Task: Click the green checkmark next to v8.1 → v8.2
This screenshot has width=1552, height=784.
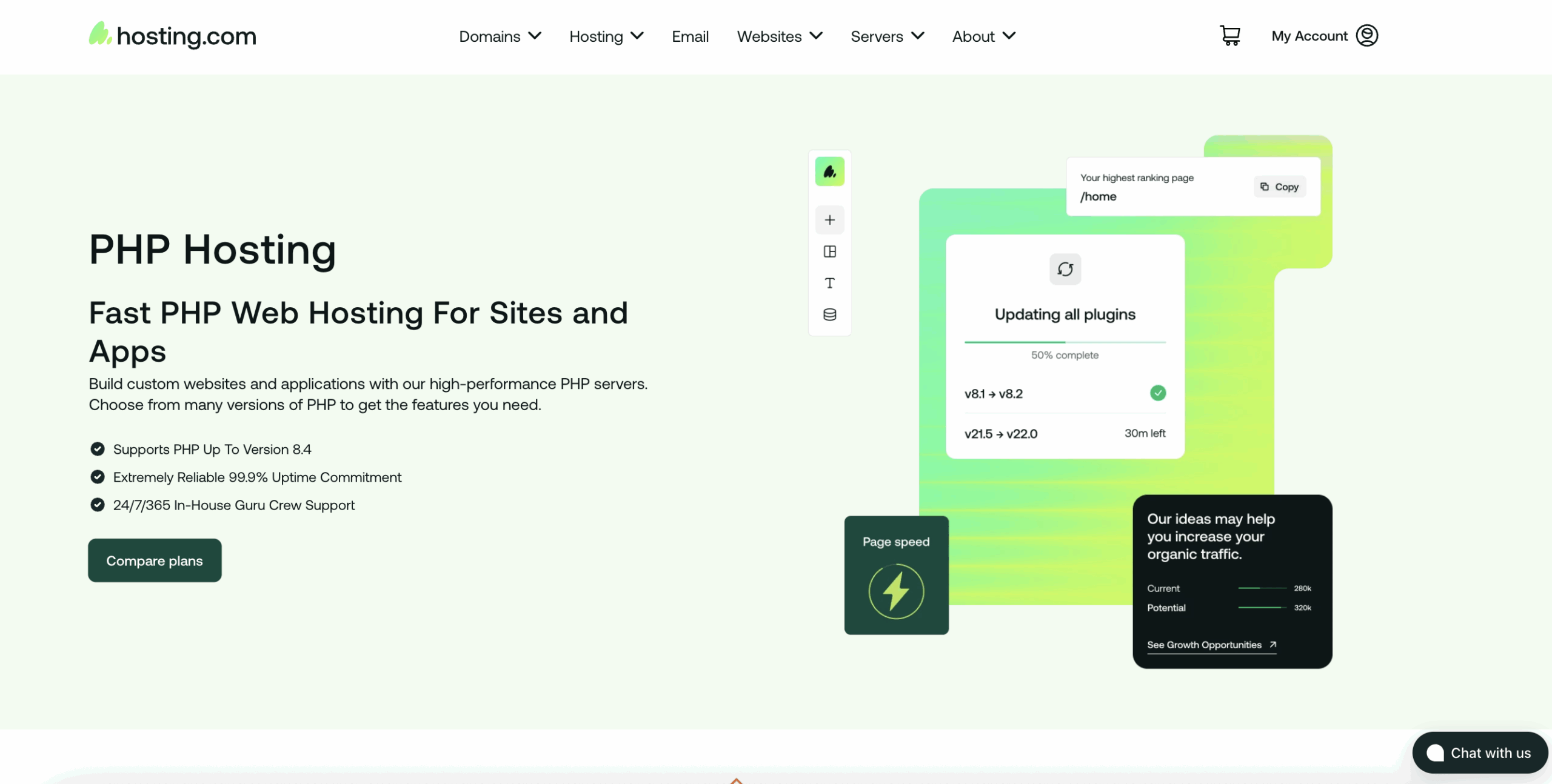Action: coord(1157,393)
